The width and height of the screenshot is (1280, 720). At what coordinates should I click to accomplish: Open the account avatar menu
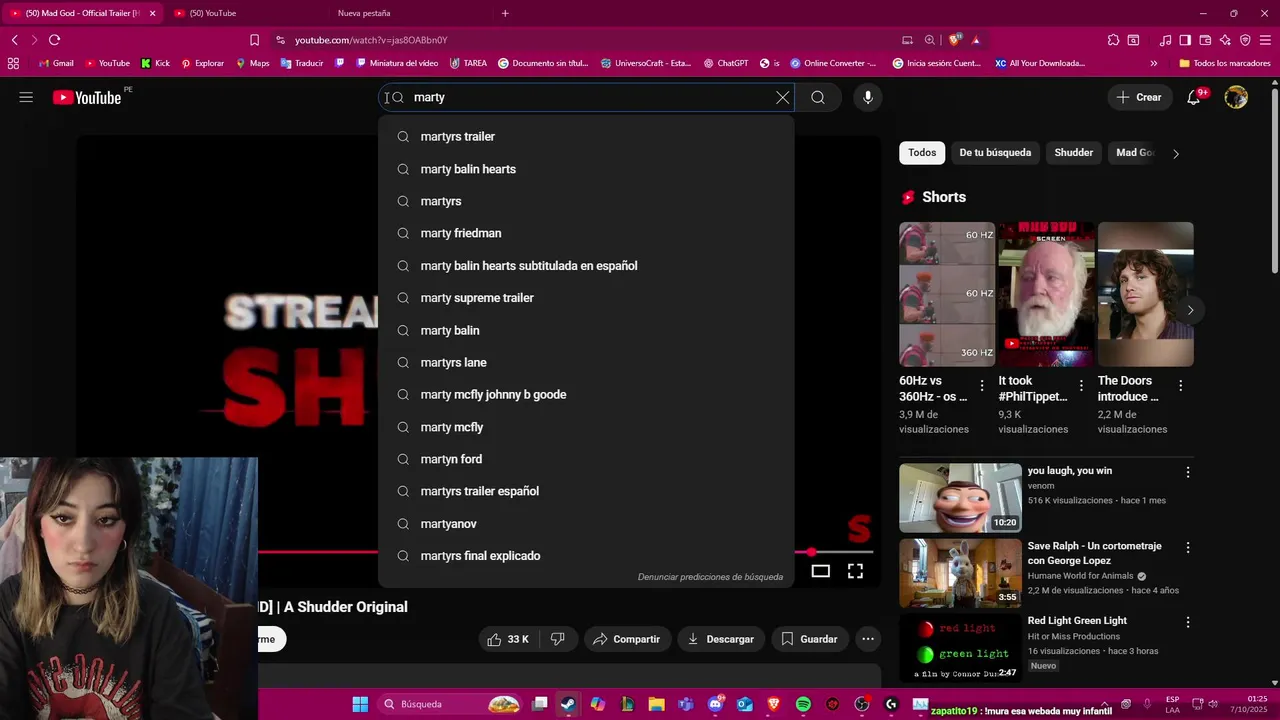click(x=1236, y=97)
